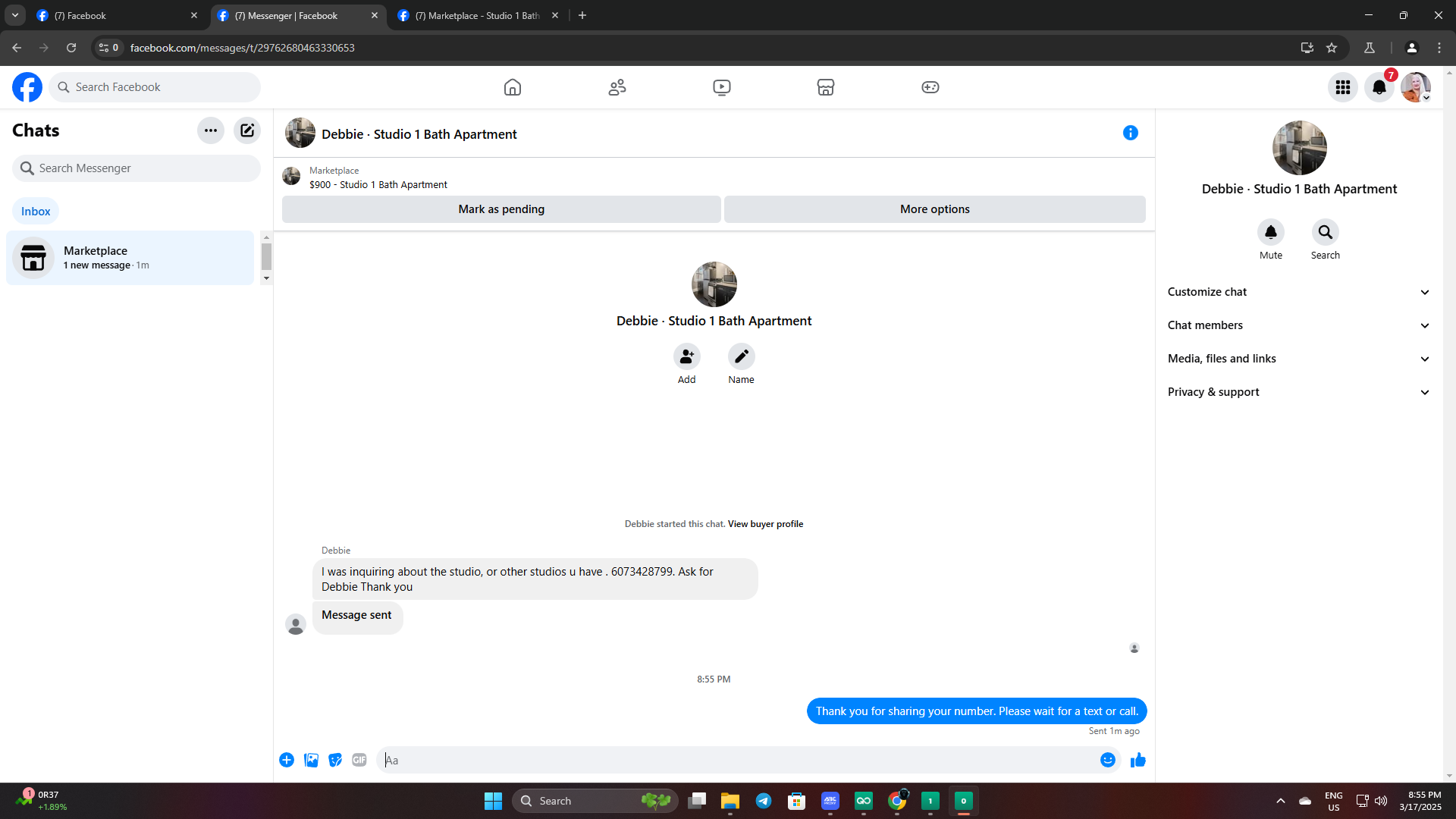Send a thumbs-up like
This screenshot has width=1456, height=819.
coord(1138,760)
